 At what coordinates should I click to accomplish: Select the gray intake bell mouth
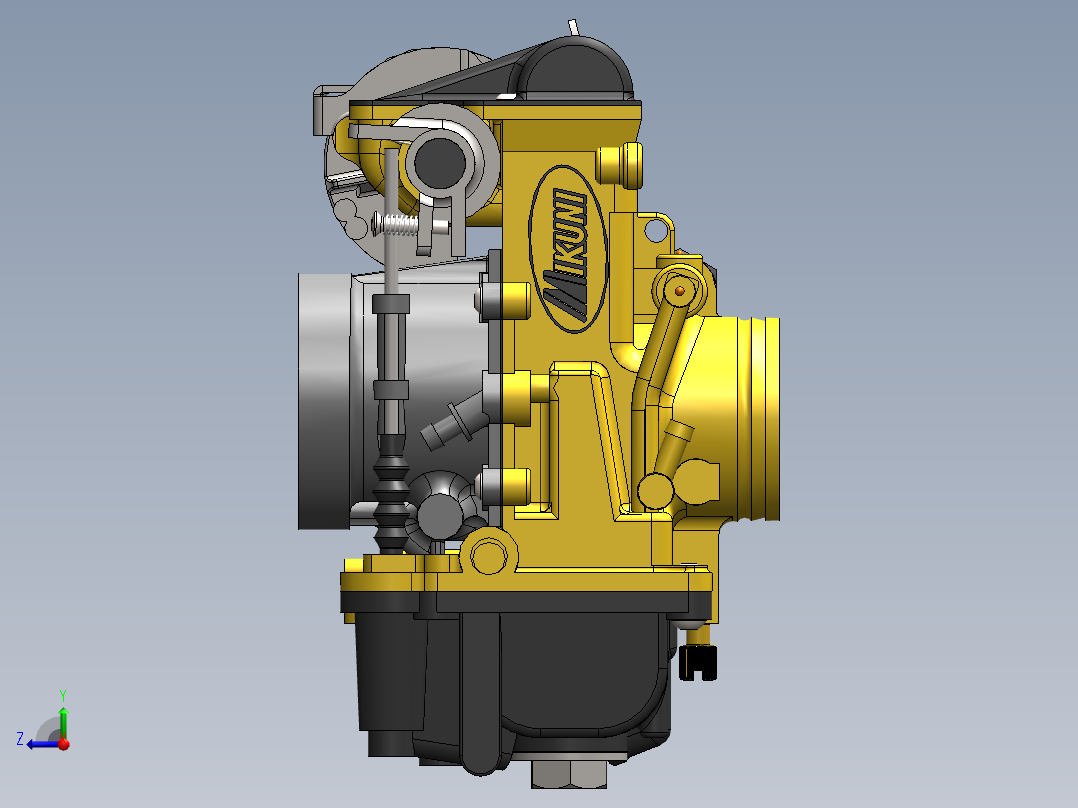point(324,401)
